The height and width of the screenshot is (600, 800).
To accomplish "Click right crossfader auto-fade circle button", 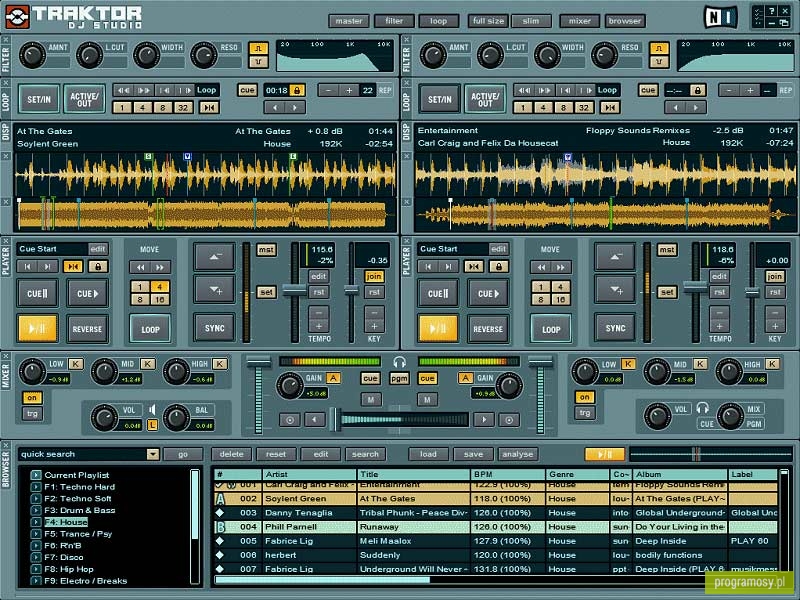I will [509, 420].
